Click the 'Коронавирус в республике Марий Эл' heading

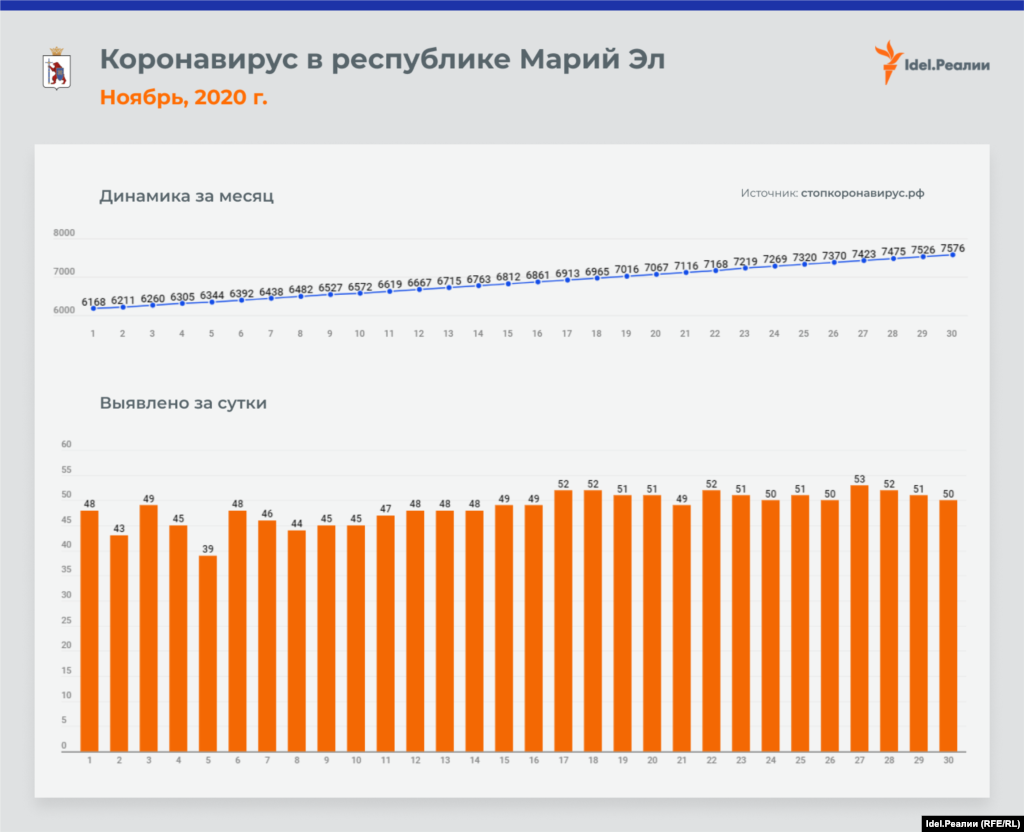[x=382, y=61]
